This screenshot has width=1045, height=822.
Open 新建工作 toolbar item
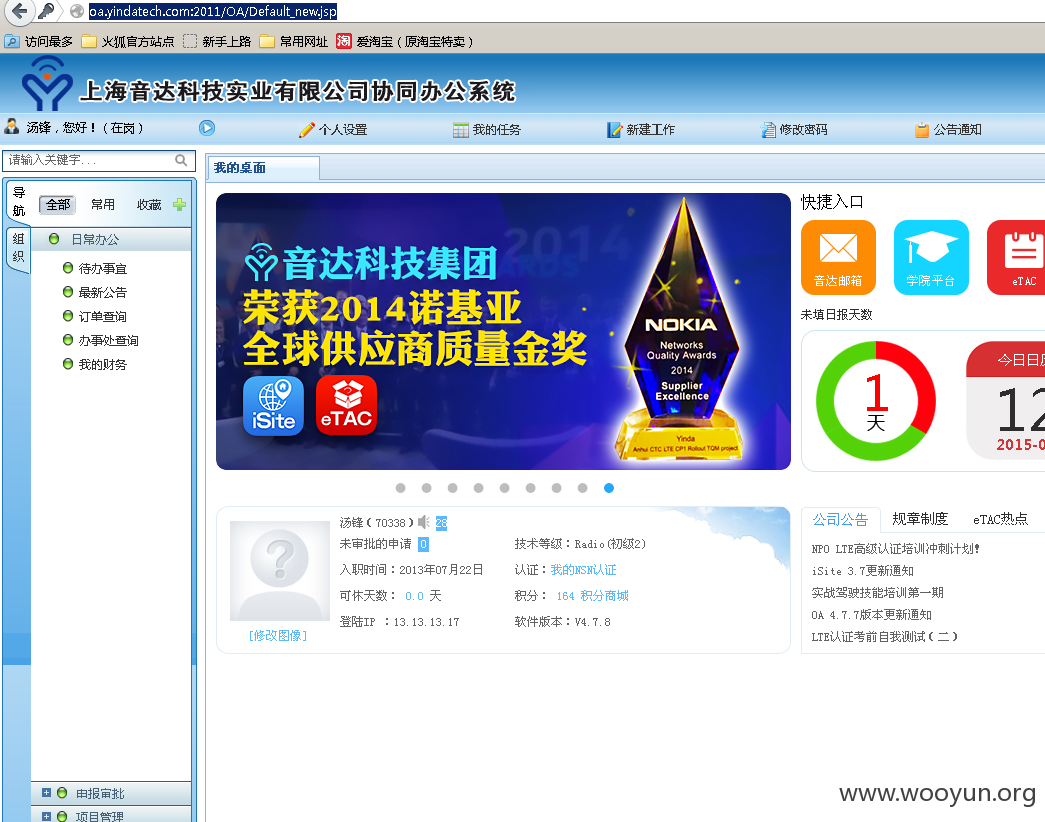point(641,129)
